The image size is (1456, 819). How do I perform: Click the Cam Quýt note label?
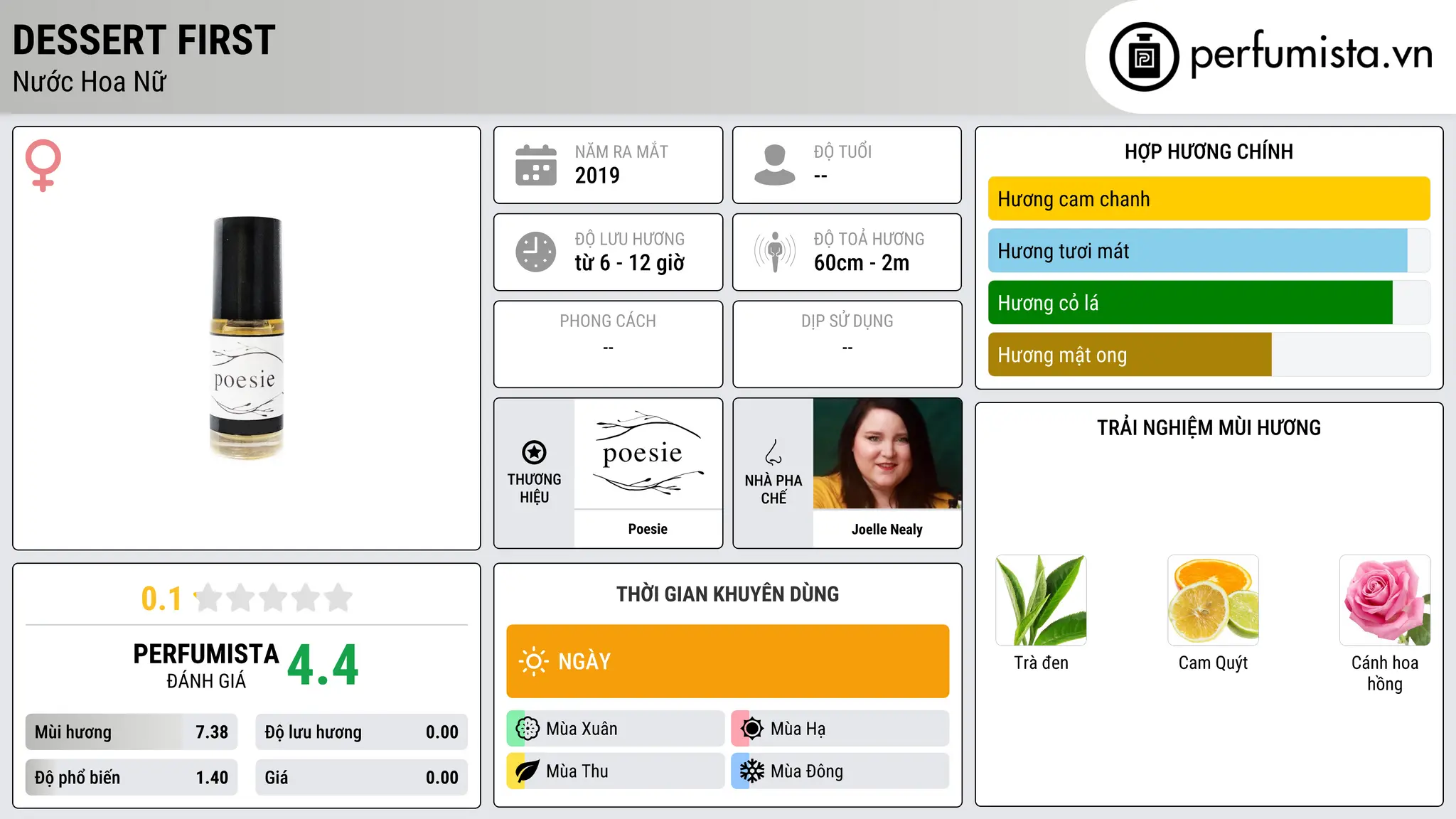(1213, 663)
